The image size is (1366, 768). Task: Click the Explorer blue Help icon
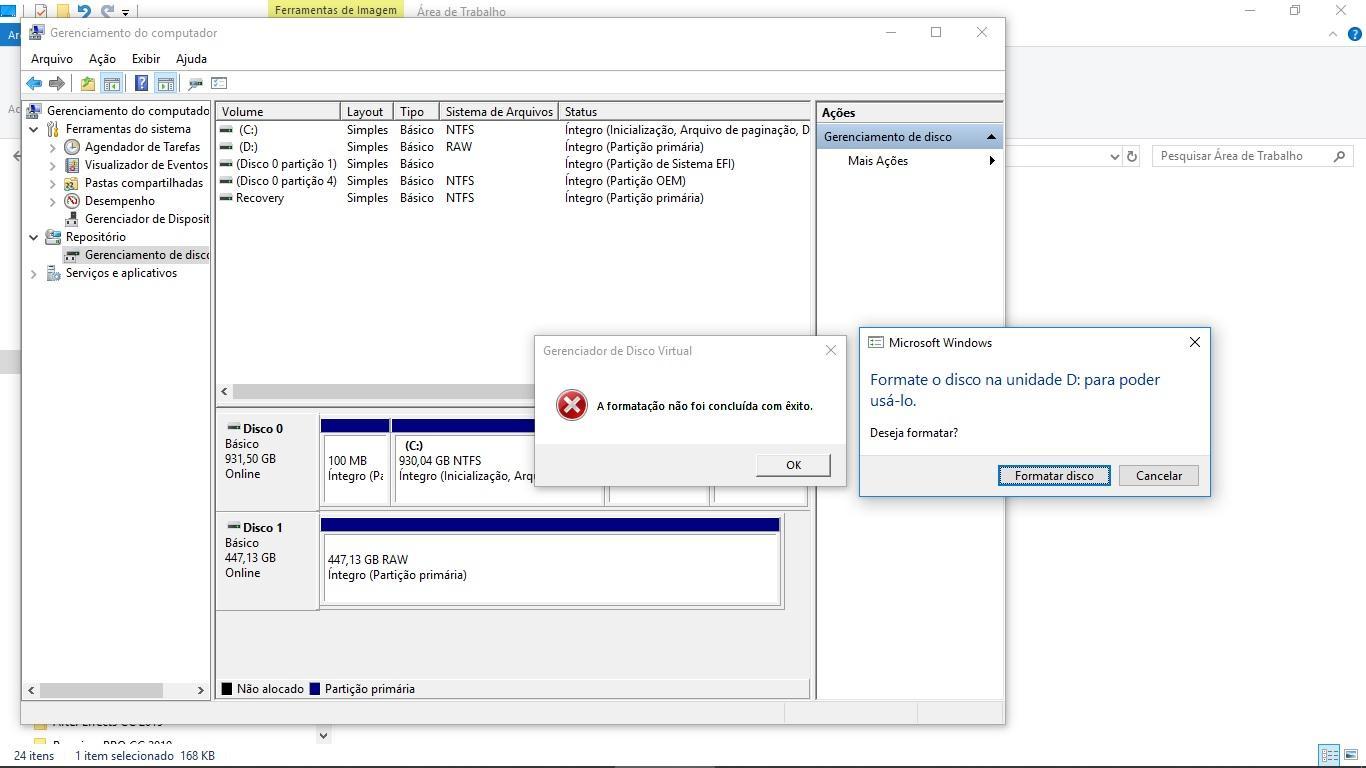tap(1355, 34)
